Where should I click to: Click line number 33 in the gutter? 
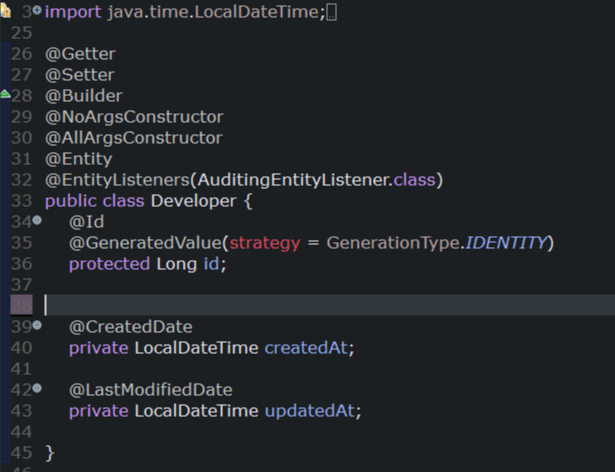point(22,201)
